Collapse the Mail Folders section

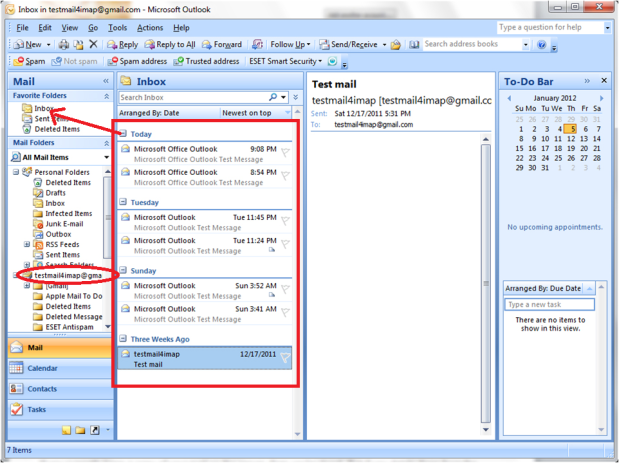pyautogui.click(x=107, y=143)
